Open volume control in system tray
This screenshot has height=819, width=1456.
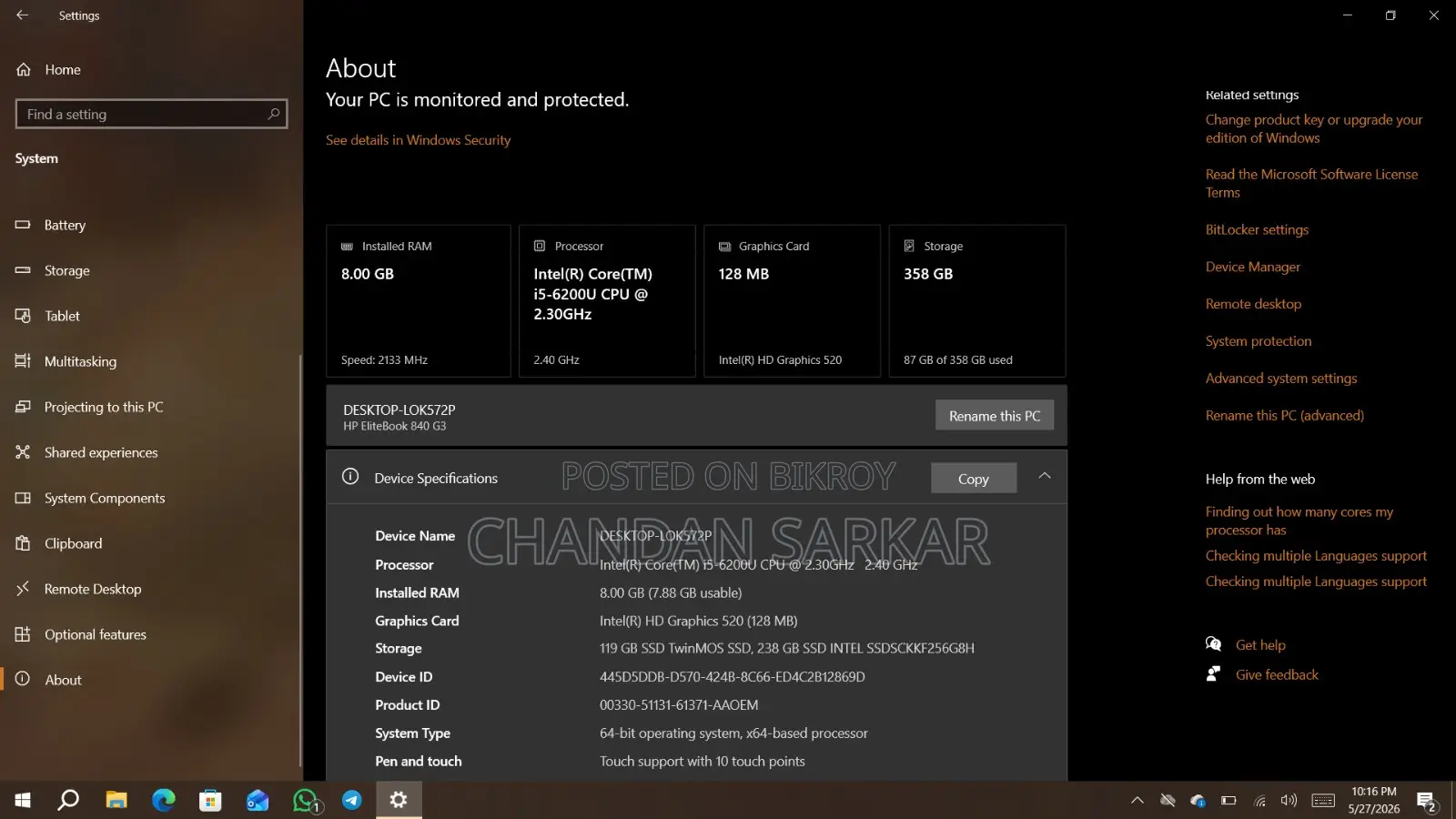point(1289,800)
